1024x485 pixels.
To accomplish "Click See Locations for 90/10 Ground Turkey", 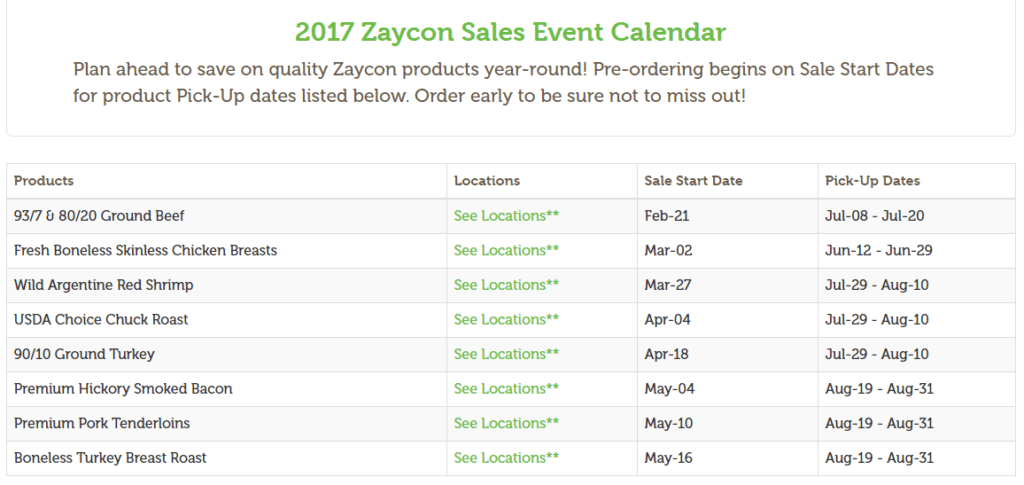I will (506, 354).
